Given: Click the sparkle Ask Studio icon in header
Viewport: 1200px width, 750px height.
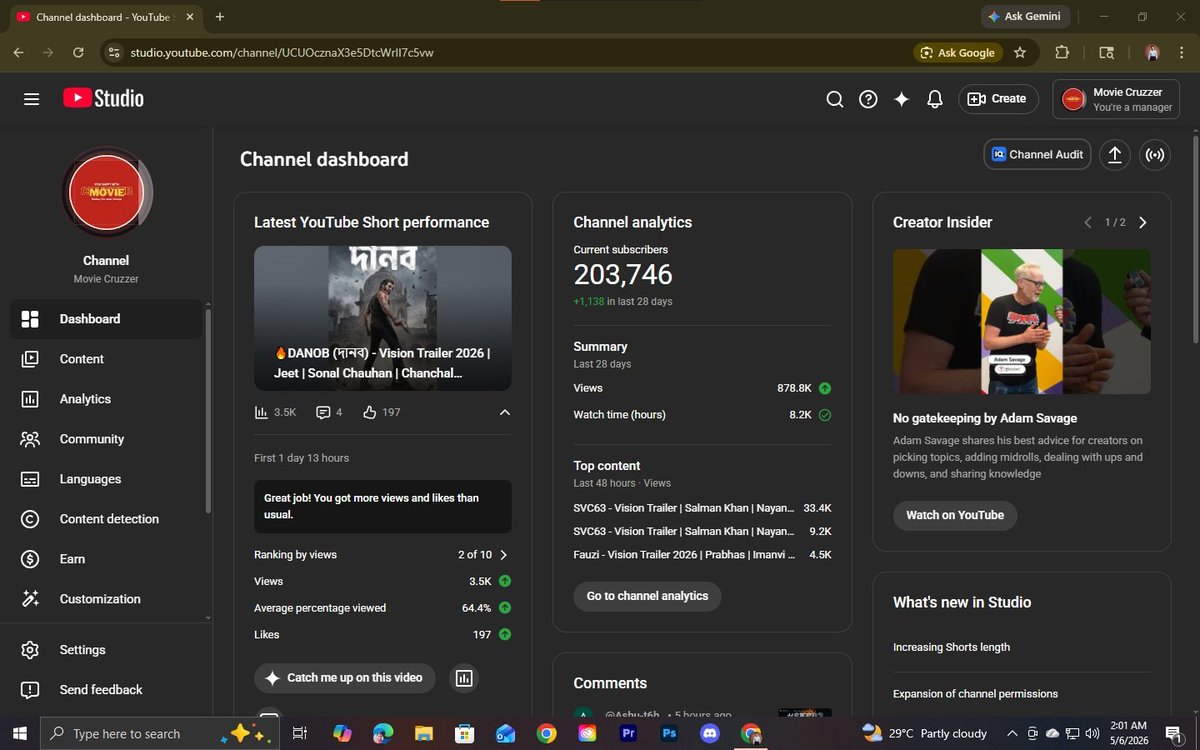Looking at the screenshot, I should [901, 99].
